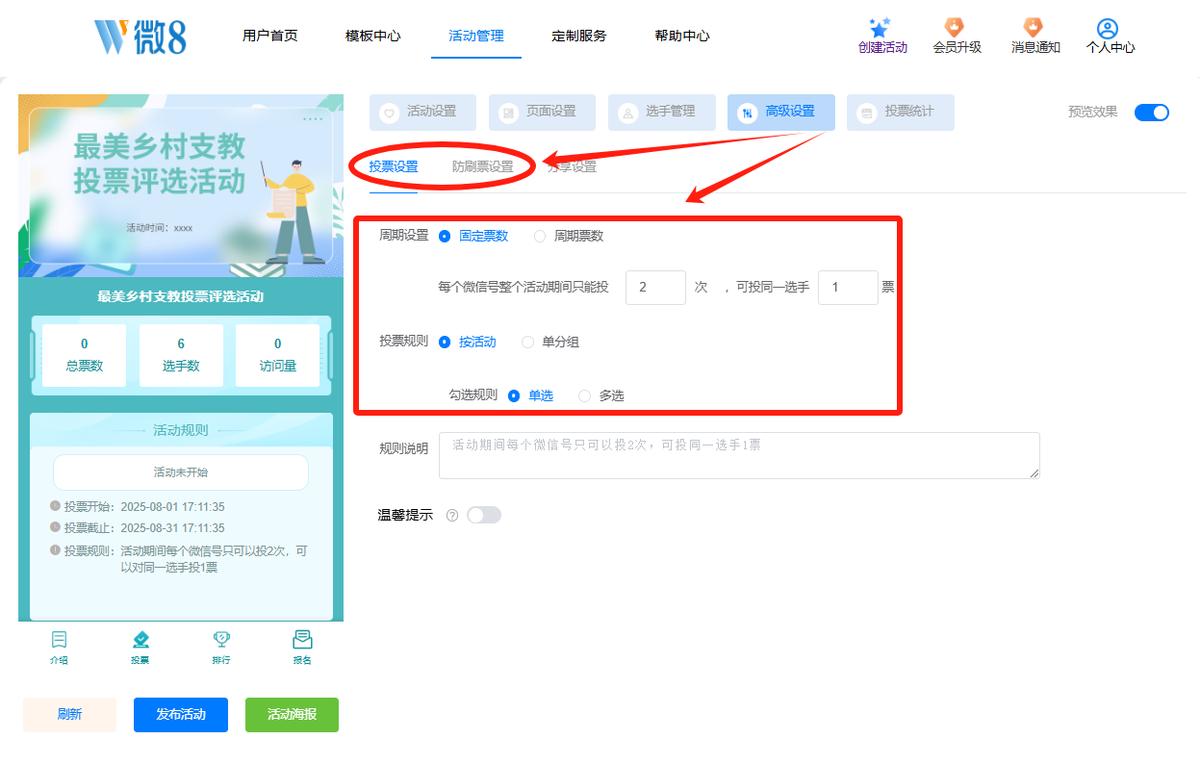This screenshot has width=1200, height=763.
Task: Open the 投票设置 sub-tab
Action: pos(394,167)
